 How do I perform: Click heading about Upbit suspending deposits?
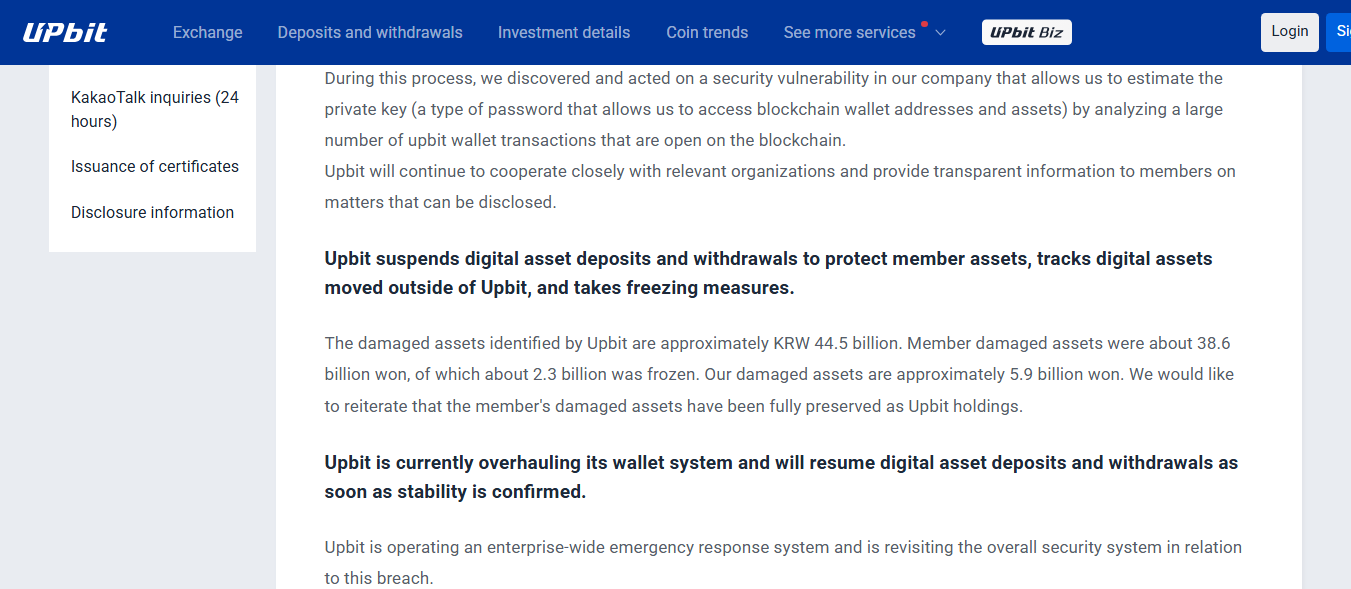(x=768, y=273)
